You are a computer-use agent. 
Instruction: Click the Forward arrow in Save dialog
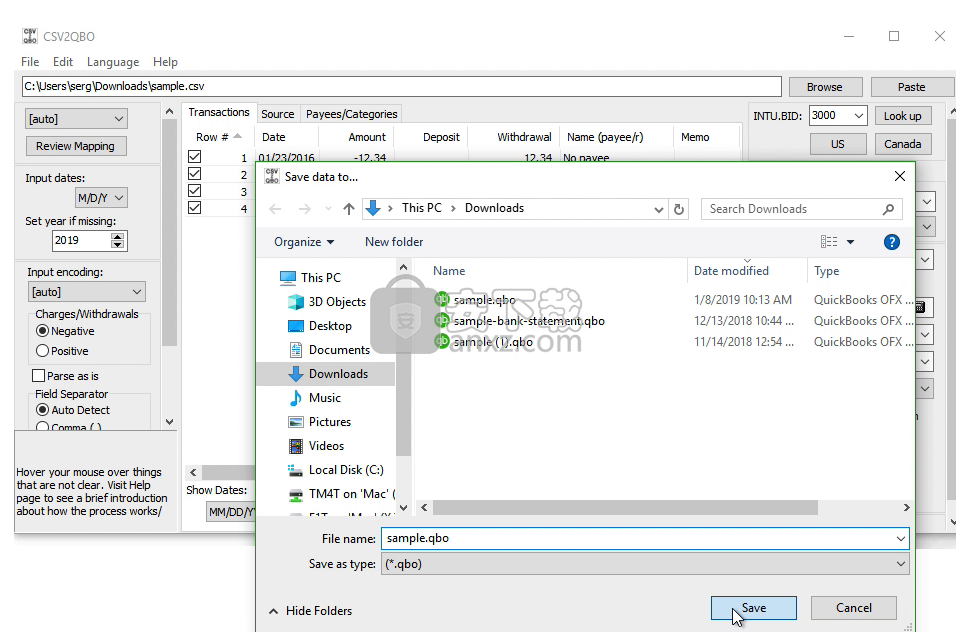[304, 209]
